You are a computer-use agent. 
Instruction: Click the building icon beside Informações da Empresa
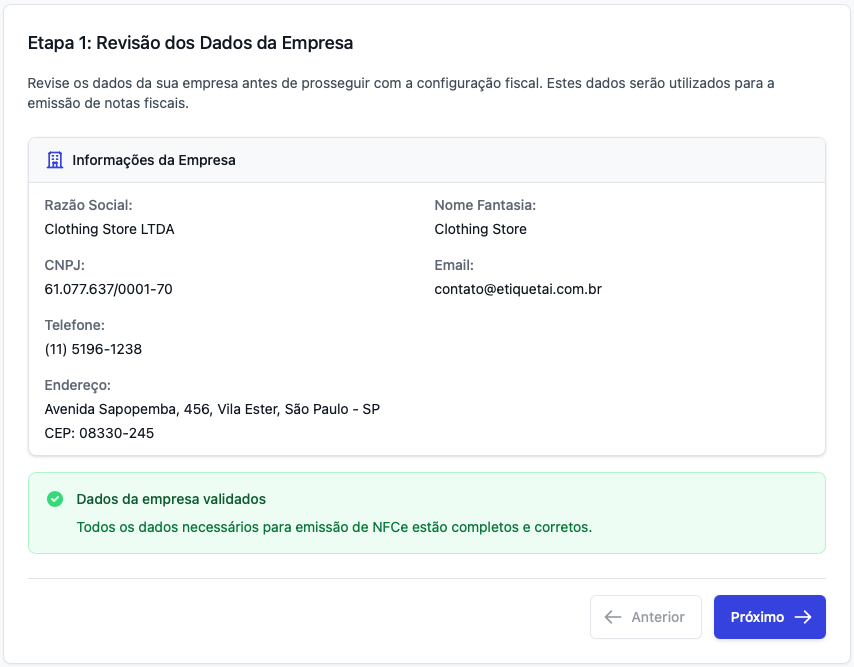pyautogui.click(x=55, y=160)
